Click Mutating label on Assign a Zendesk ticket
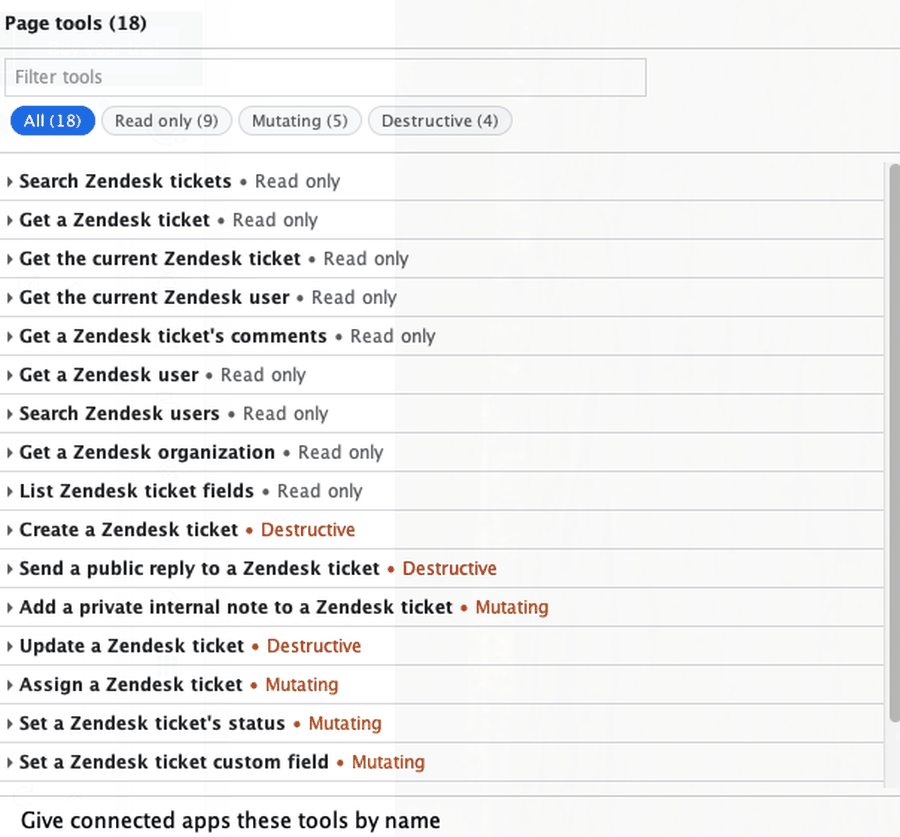 point(301,685)
